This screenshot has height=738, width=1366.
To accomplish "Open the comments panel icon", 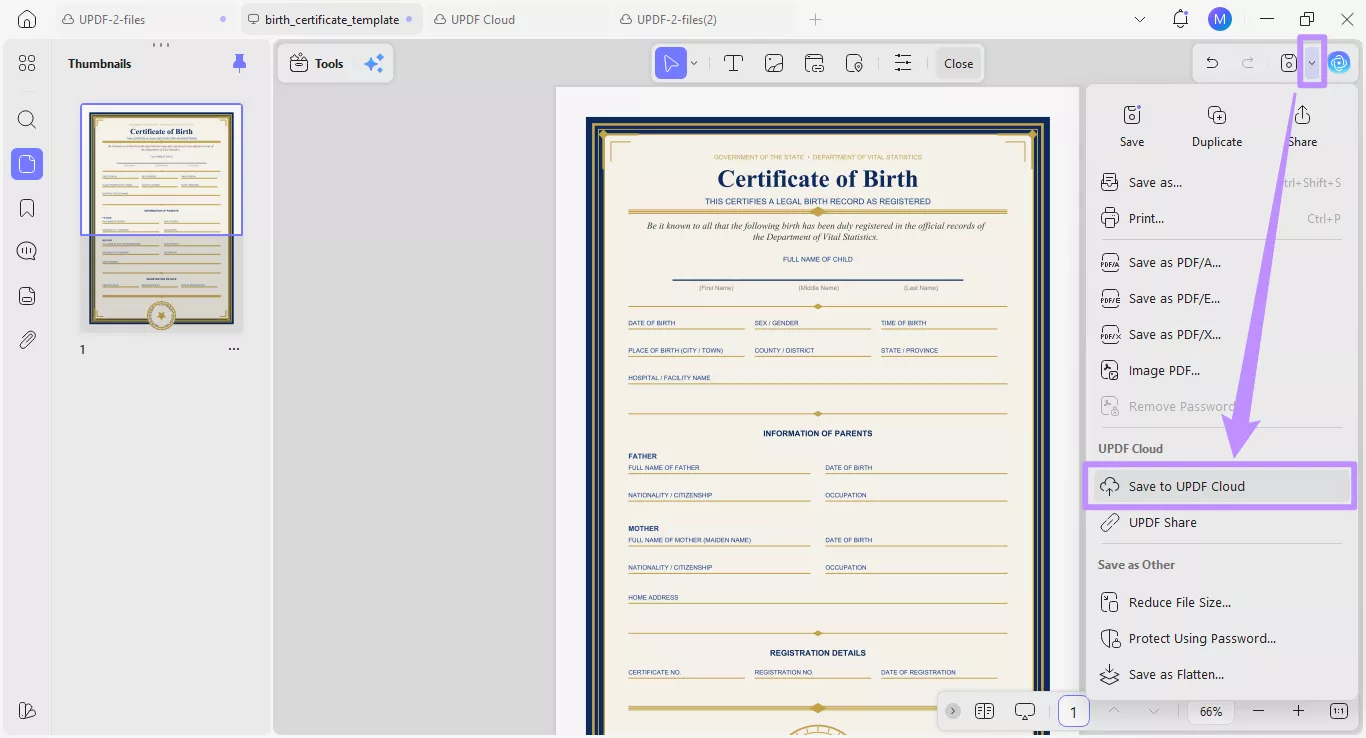I will [x=27, y=252].
